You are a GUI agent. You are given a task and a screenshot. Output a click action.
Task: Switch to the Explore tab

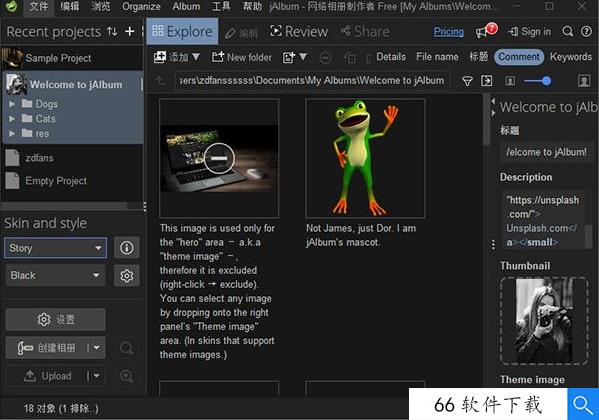pyautogui.click(x=182, y=31)
